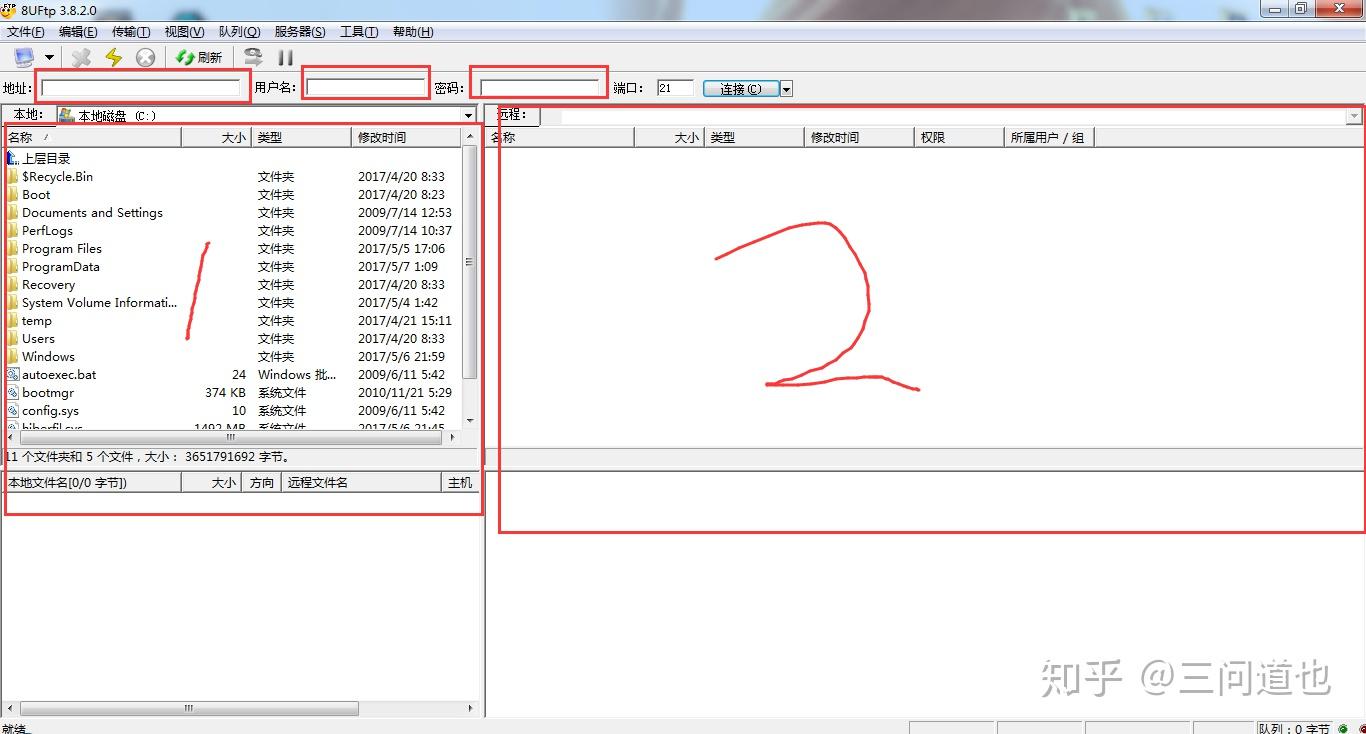This screenshot has width=1366, height=734.
Task: Click the pause toolbar icon
Action: 286,58
